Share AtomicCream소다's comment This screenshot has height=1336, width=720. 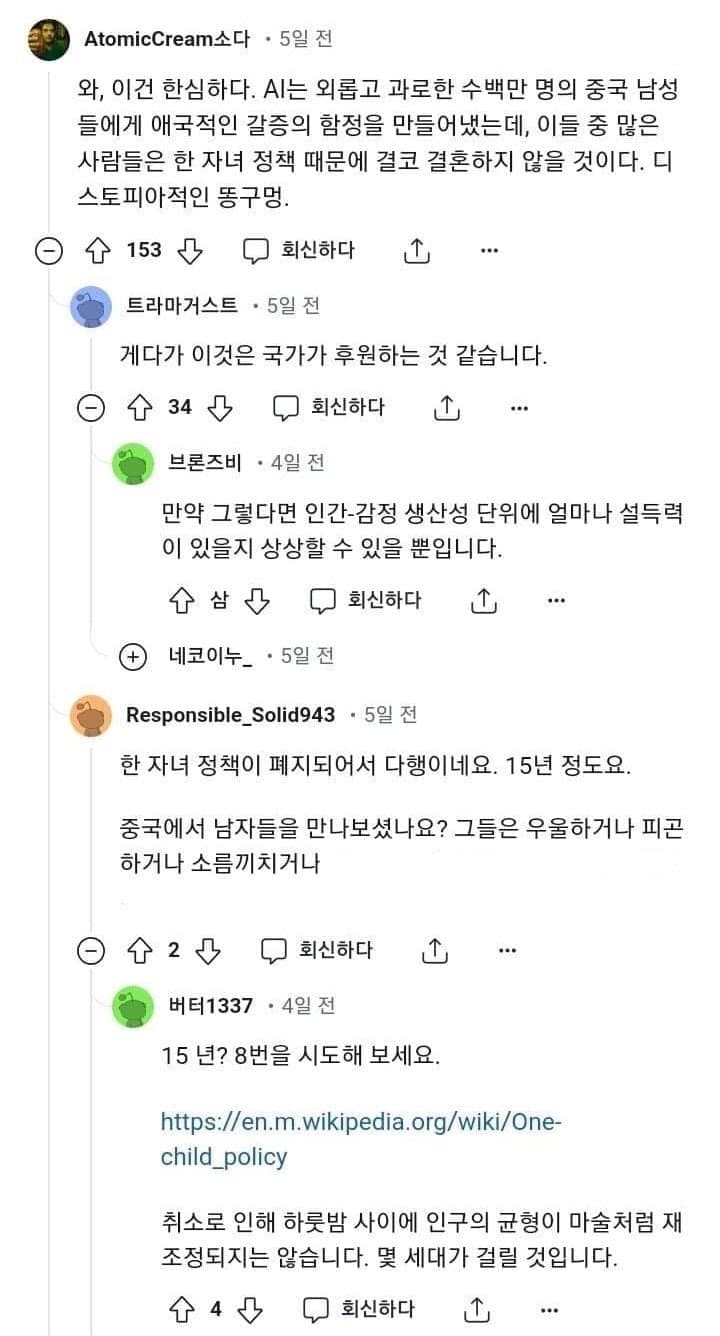pyautogui.click(x=416, y=251)
